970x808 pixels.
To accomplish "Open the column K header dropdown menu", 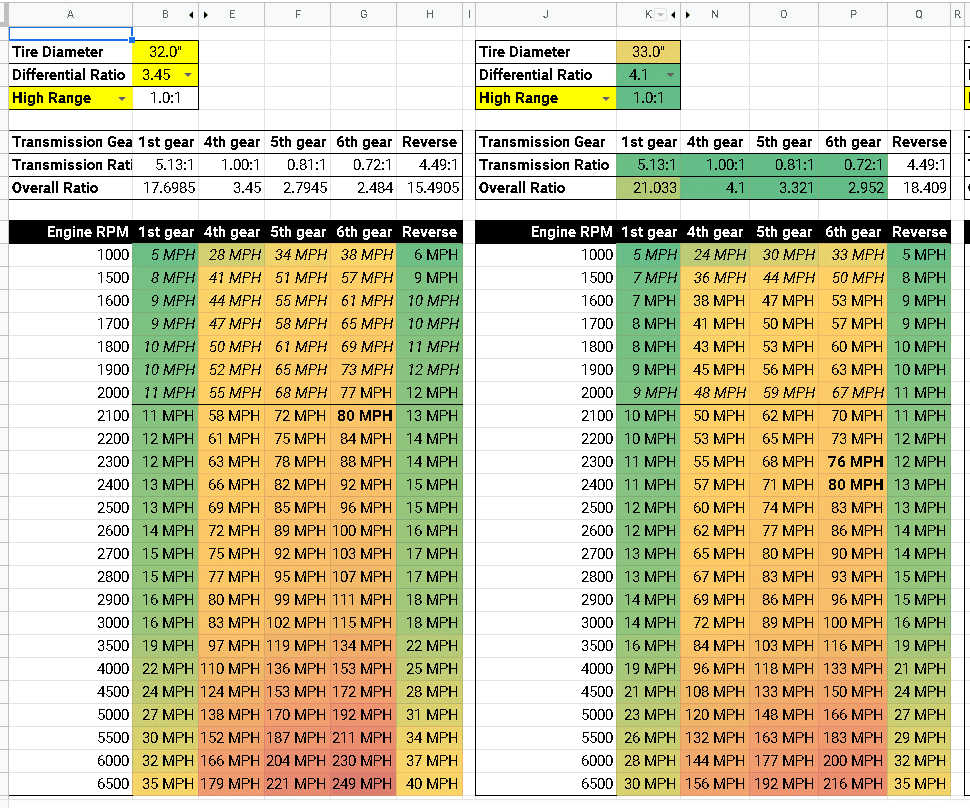I will point(661,14).
